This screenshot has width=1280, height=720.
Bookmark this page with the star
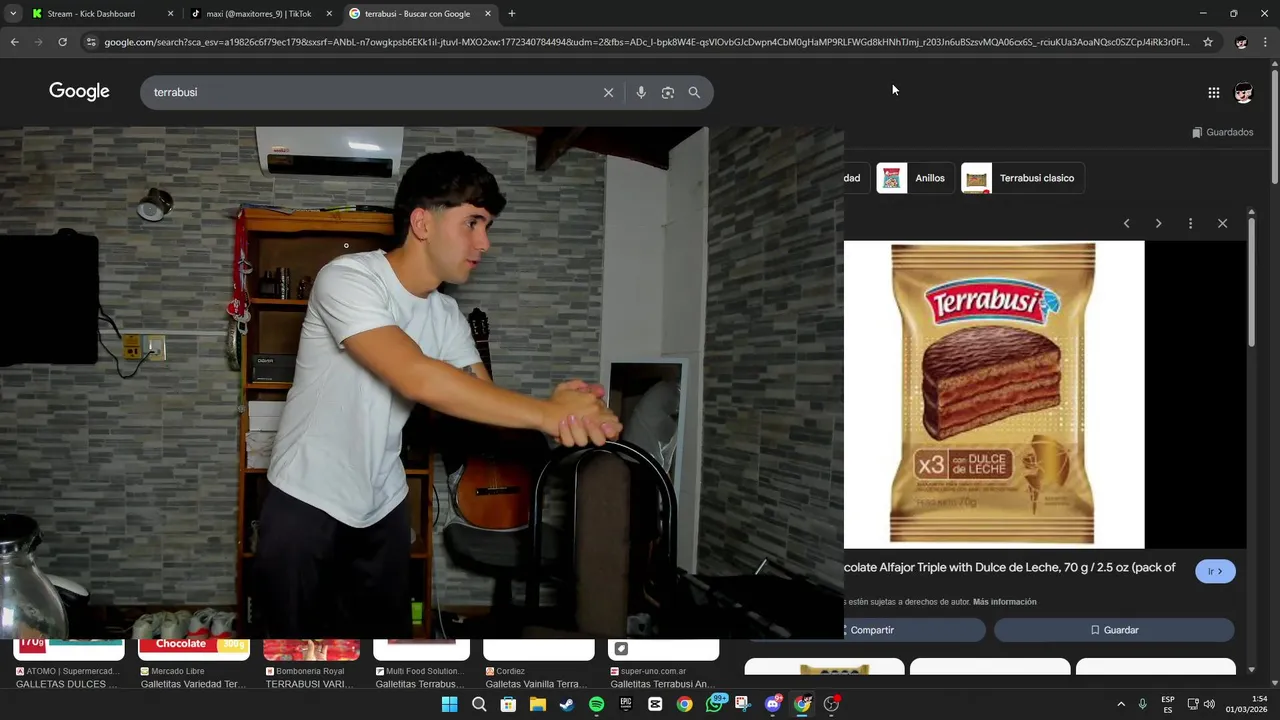tap(1208, 42)
